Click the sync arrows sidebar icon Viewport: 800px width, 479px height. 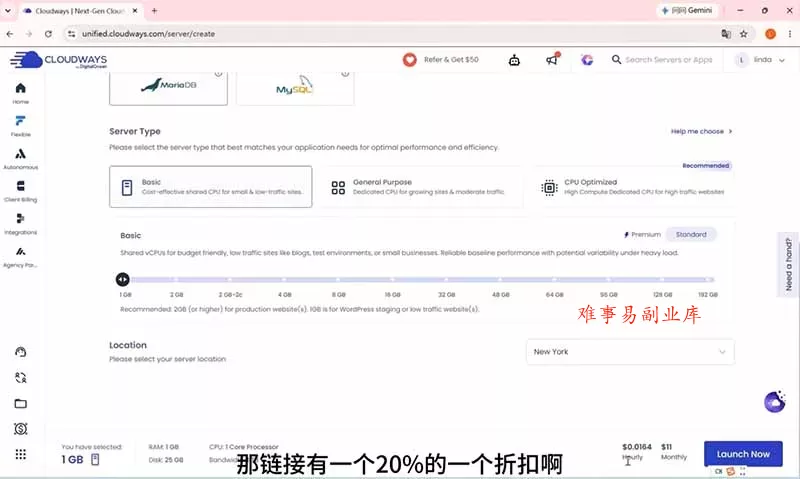[x=20, y=377]
